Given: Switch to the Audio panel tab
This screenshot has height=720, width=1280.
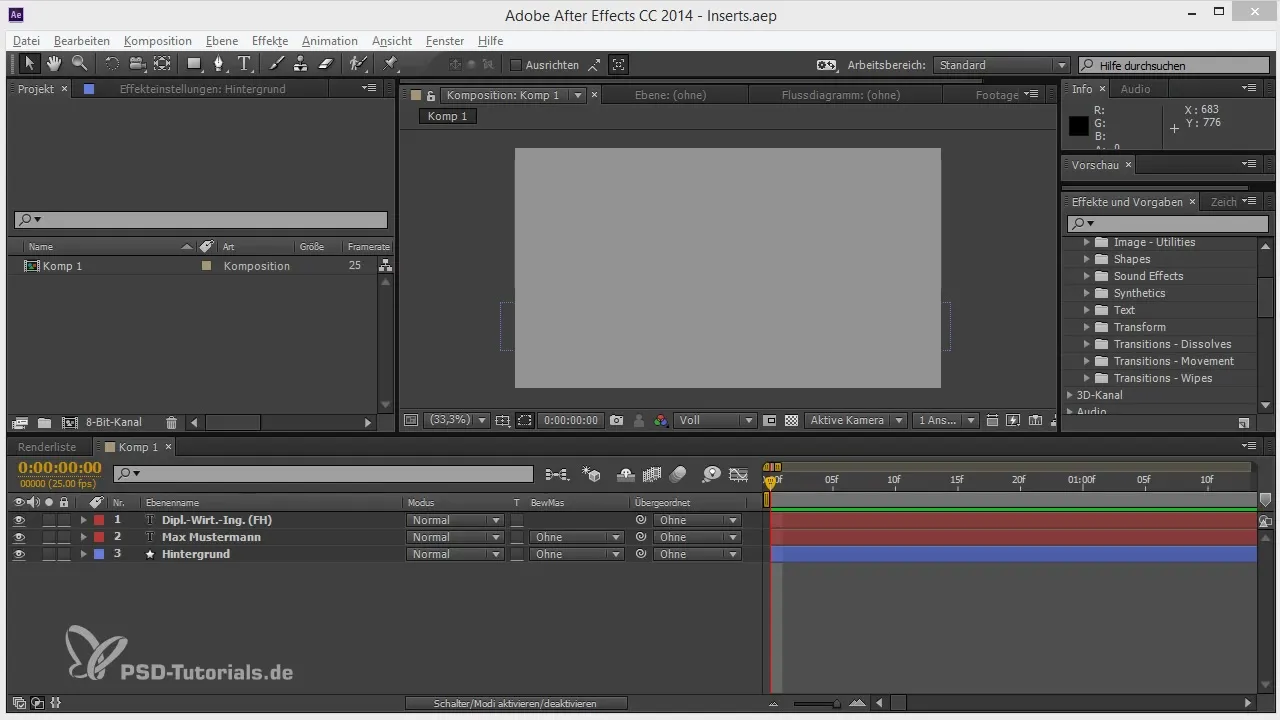Looking at the screenshot, I should click(1135, 89).
